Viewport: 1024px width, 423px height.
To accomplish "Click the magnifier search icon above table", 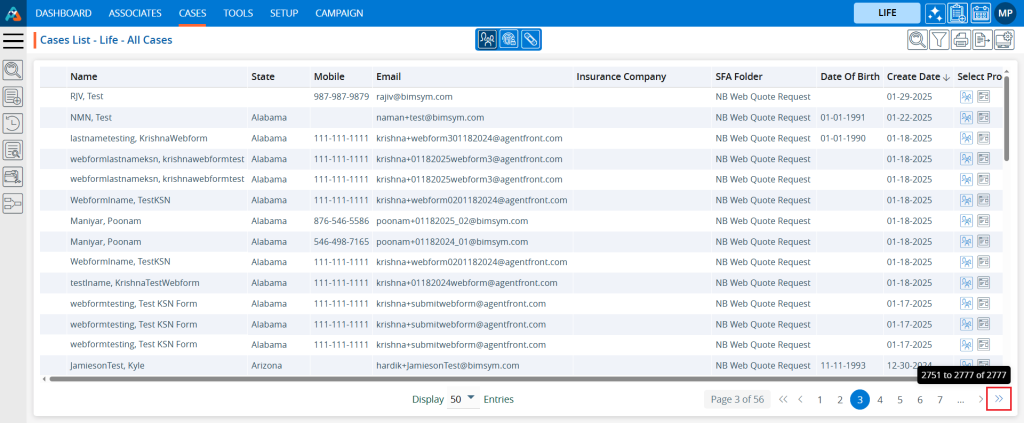I will [x=916, y=40].
